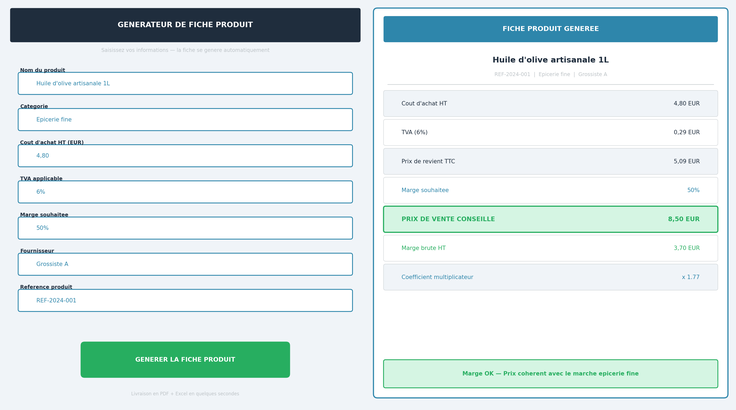Click the Marge souhaitee 50% result row
Screen dimensions: 736x410
[550, 190]
